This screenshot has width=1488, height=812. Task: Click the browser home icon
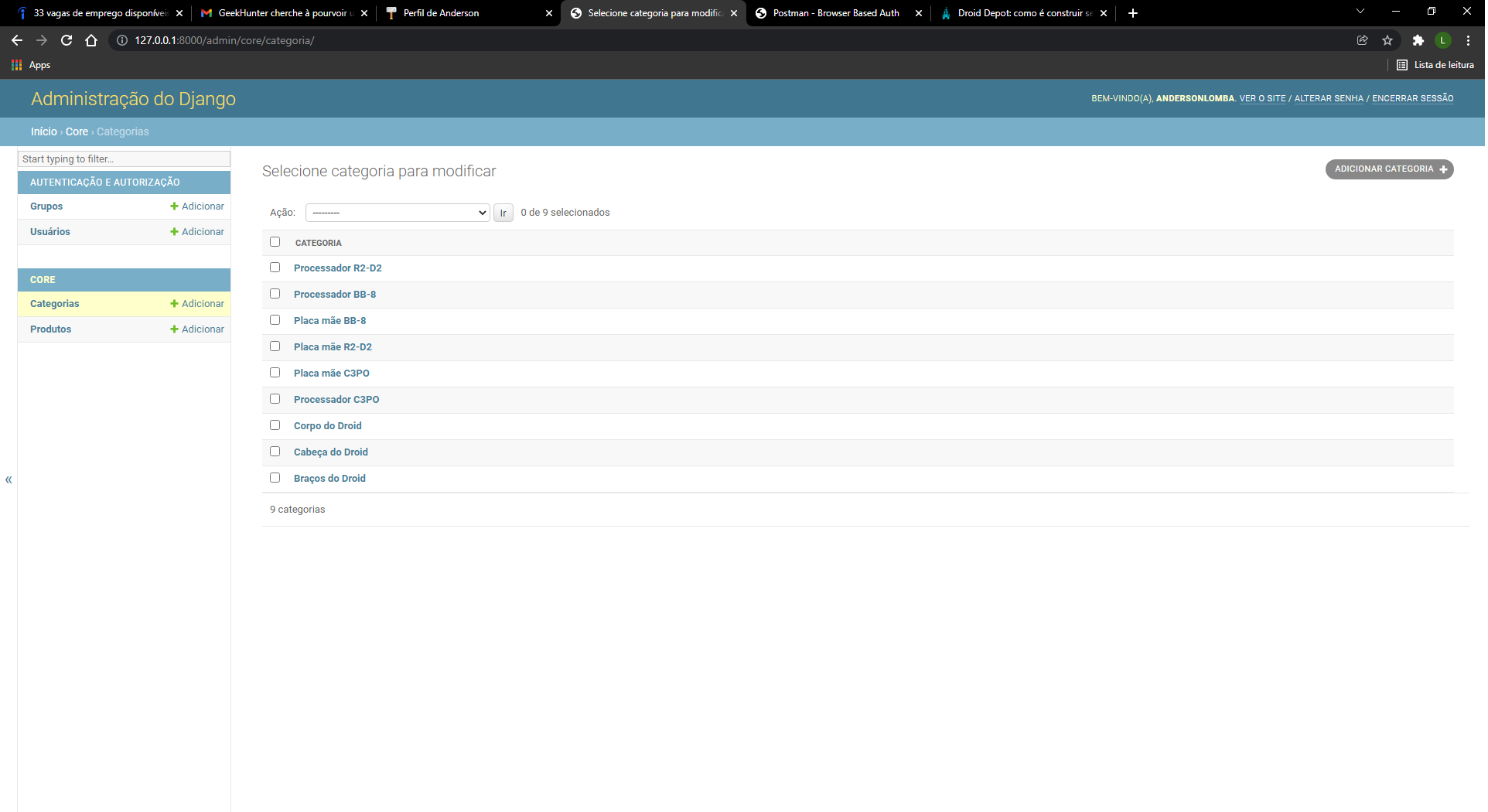click(x=91, y=40)
